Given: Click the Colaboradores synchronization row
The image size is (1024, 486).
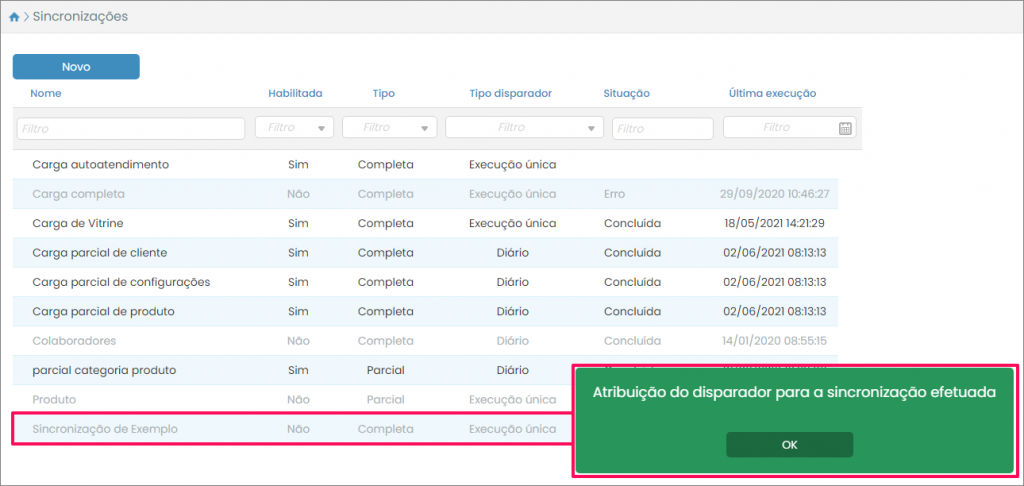Looking at the screenshot, I should (x=73, y=341).
